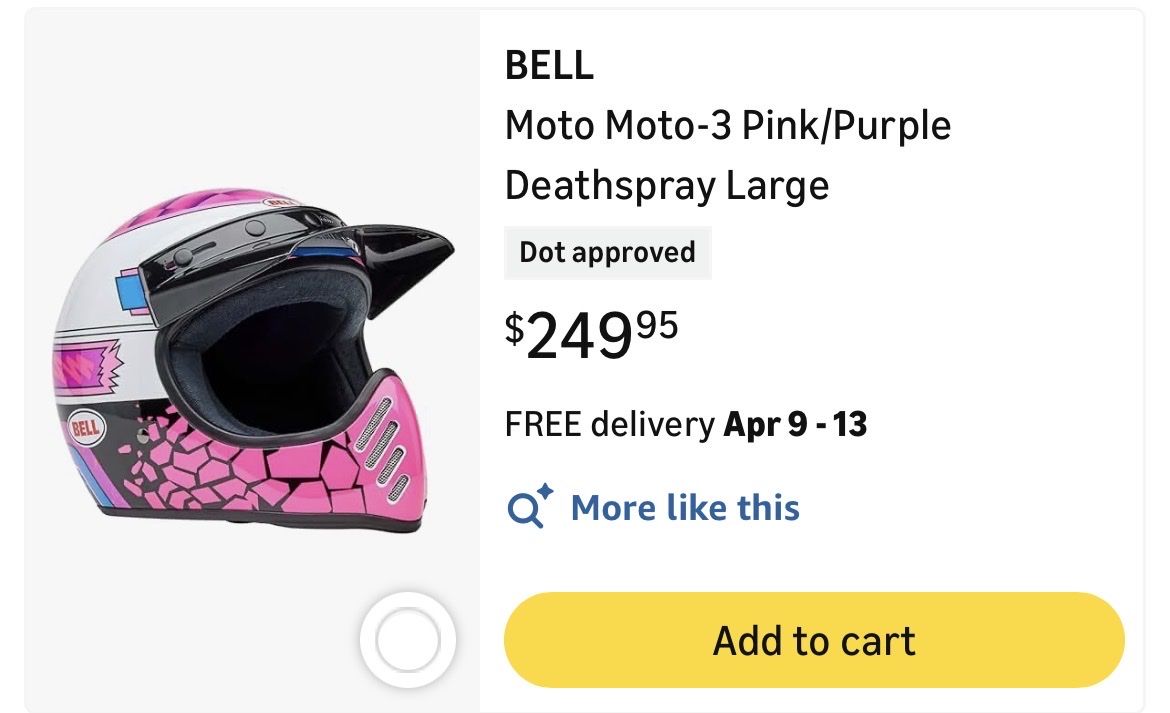Click the Deathspray Large title line

pos(666,186)
